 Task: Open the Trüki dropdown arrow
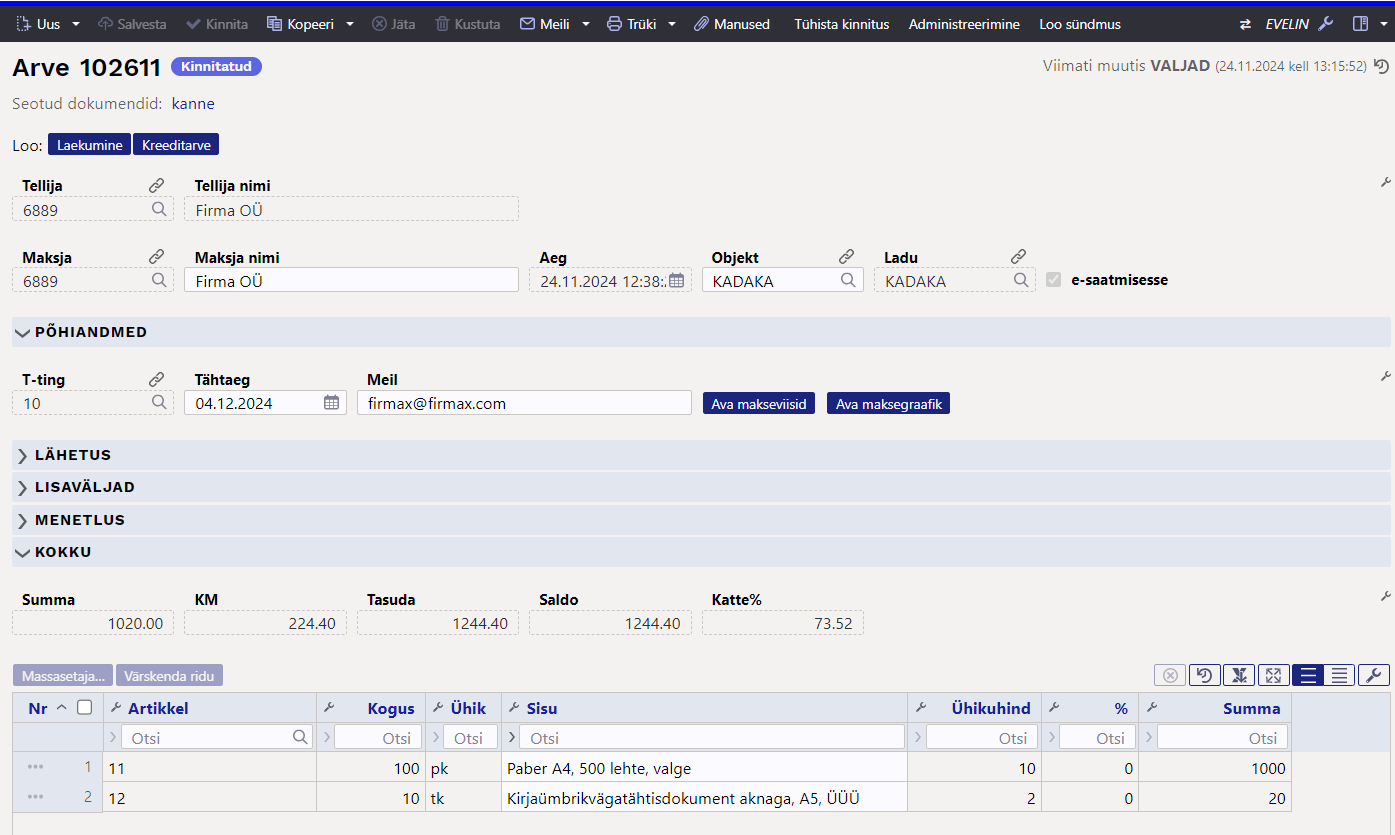pyautogui.click(x=672, y=24)
